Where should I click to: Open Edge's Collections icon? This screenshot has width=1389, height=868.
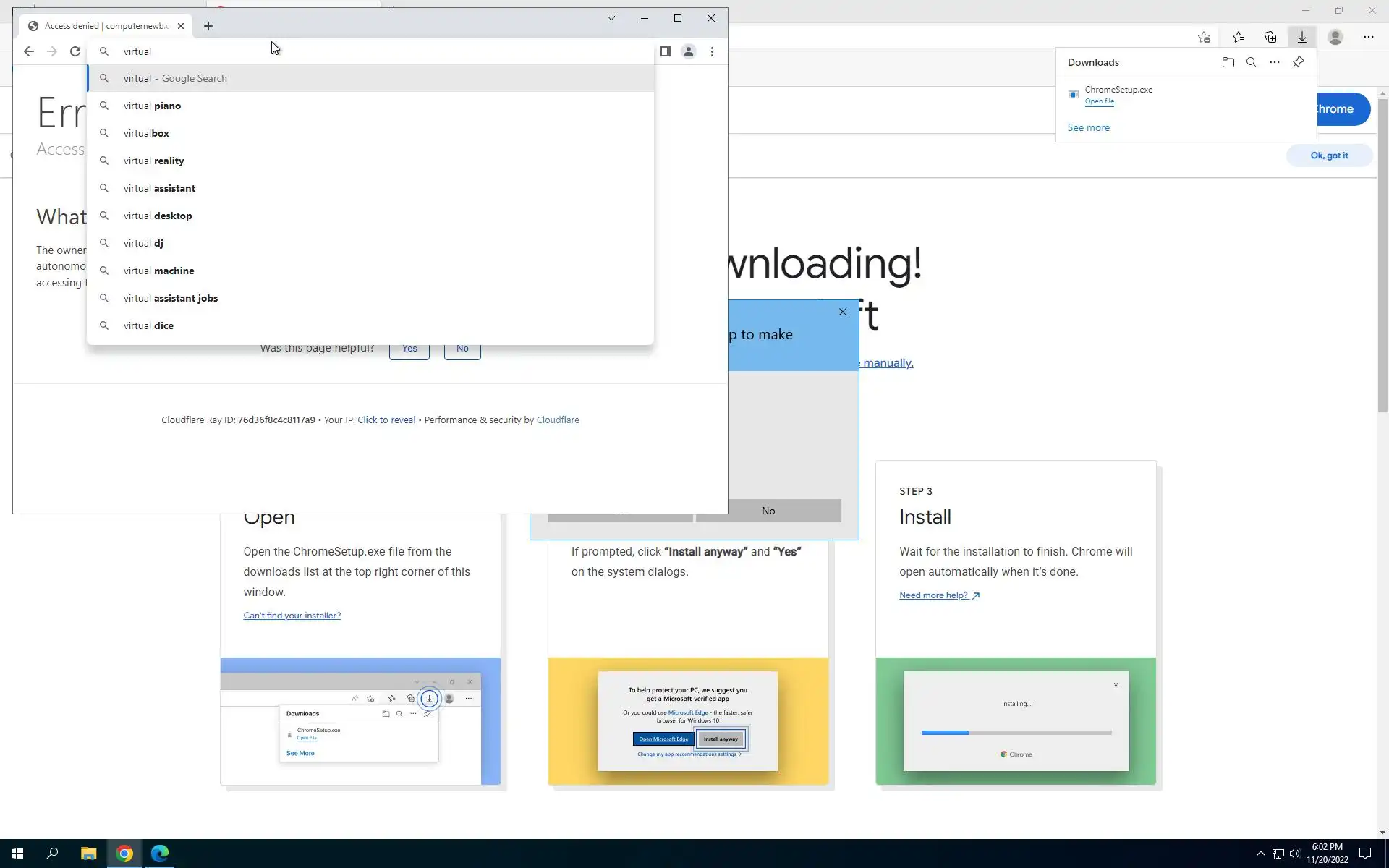[1270, 37]
